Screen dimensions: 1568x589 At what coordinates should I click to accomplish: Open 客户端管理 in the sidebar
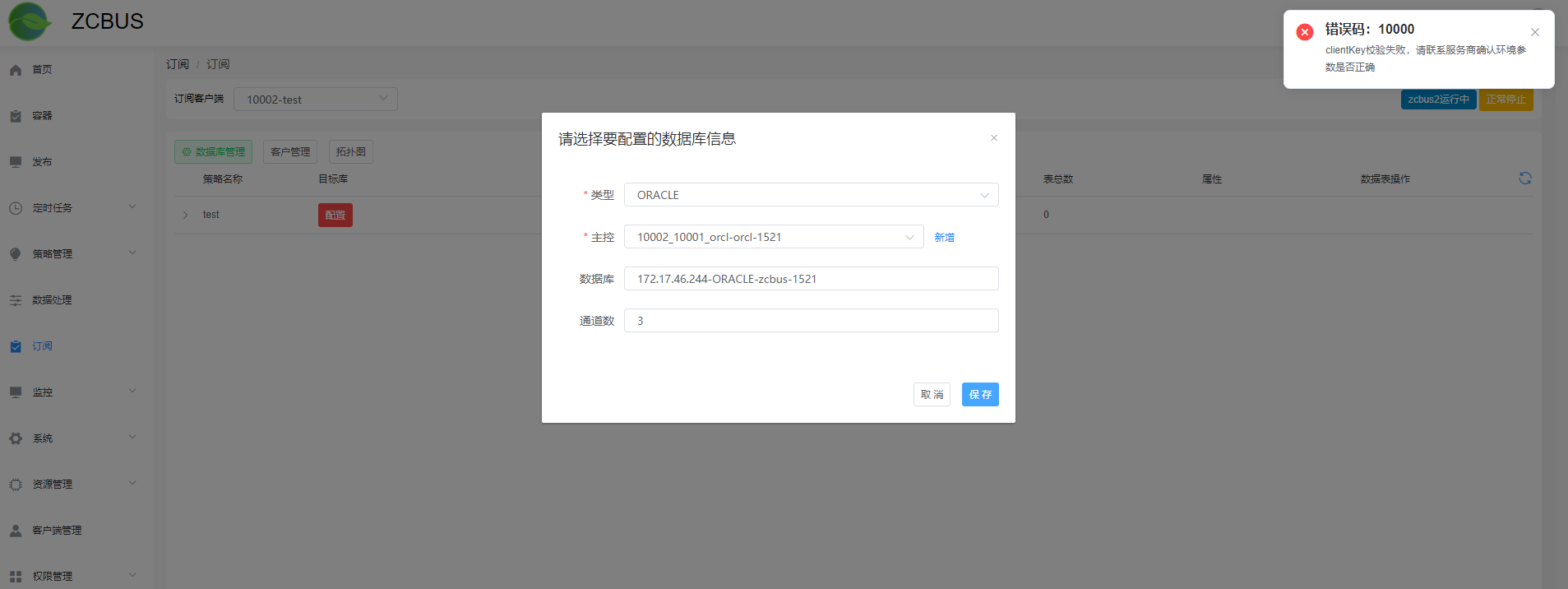click(x=57, y=531)
